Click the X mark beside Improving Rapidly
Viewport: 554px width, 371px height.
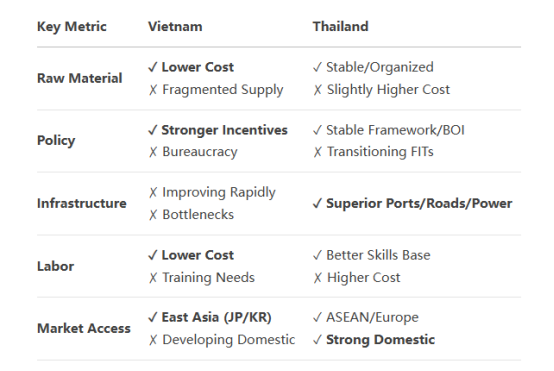point(153,193)
